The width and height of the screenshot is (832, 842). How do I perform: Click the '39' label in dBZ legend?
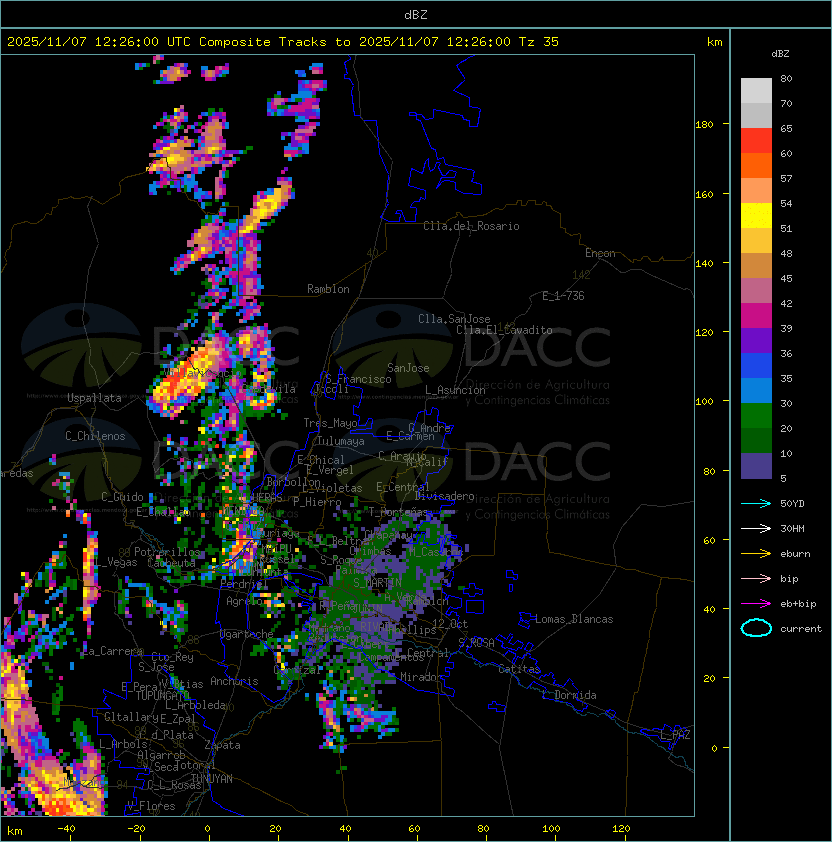[x=786, y=328]
